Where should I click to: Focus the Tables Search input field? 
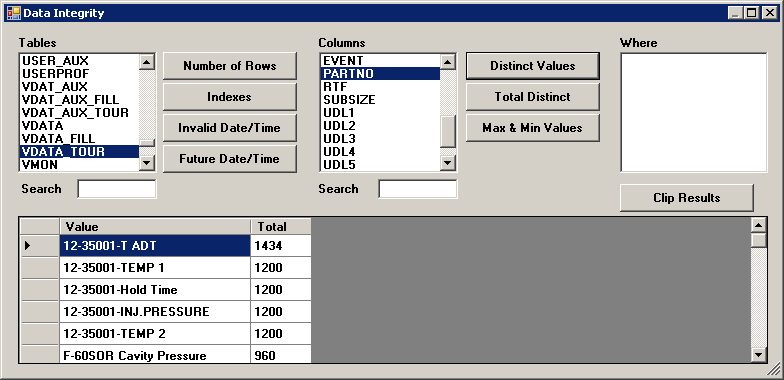[116, 189]
